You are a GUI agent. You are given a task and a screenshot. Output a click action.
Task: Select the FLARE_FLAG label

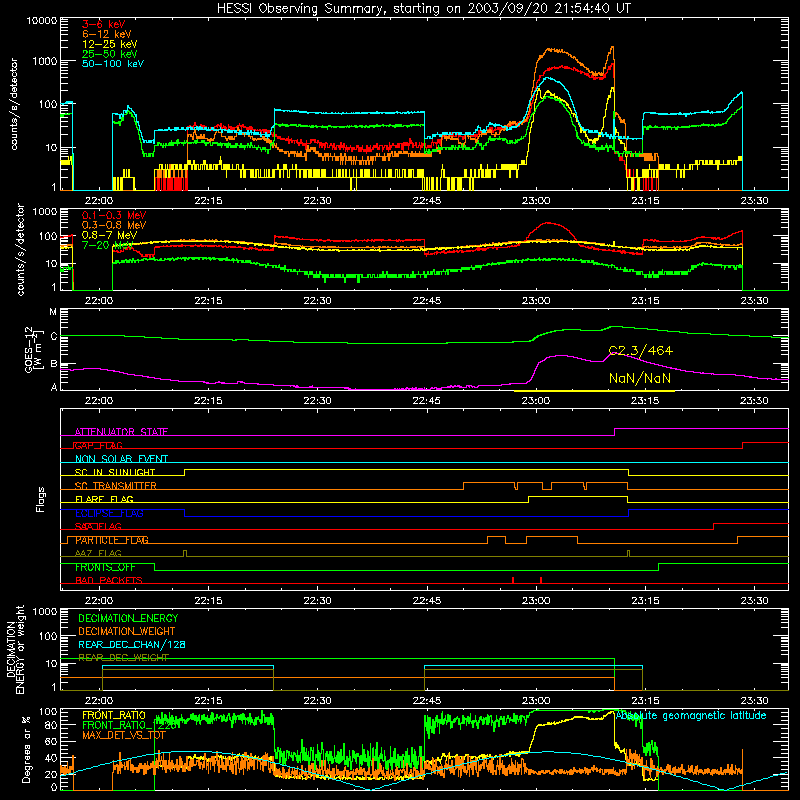click(x=104, y=499)
